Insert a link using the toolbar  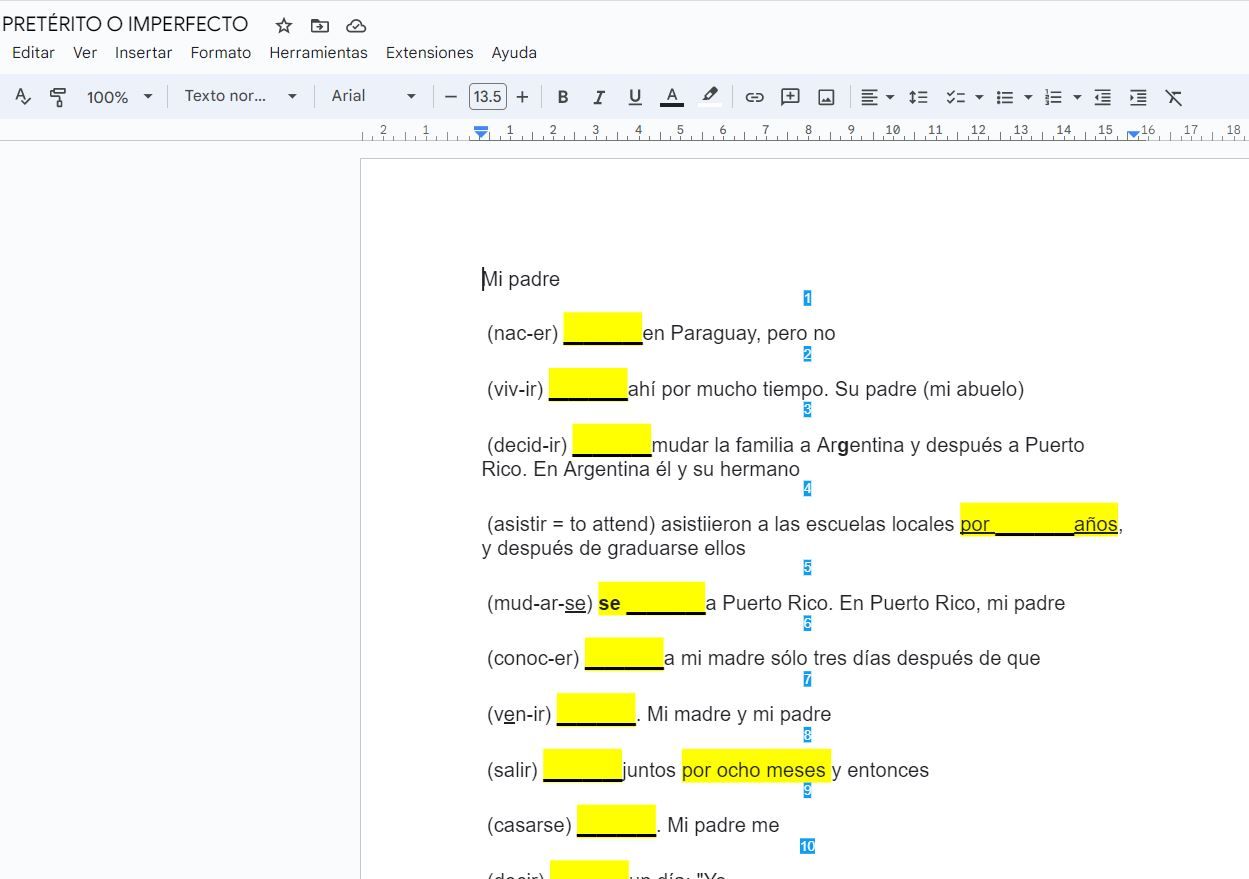[754, 97]
